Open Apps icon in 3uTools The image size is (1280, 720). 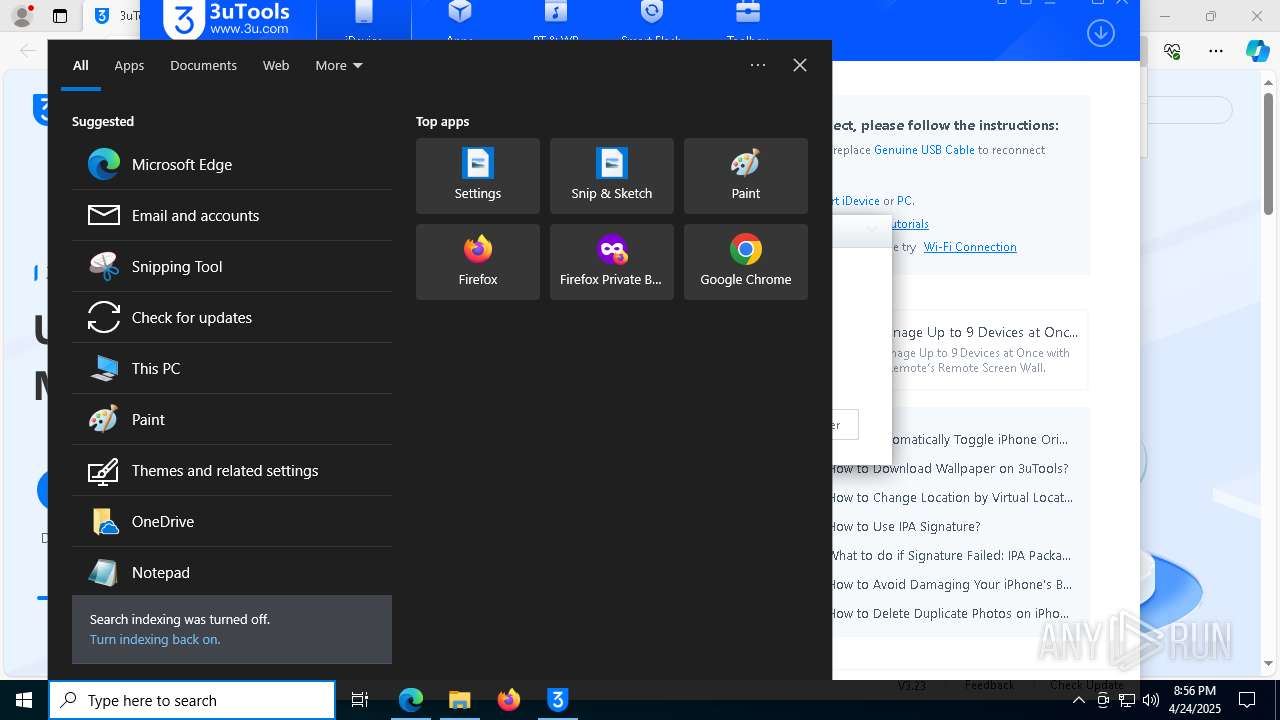(x=460, y=20)
